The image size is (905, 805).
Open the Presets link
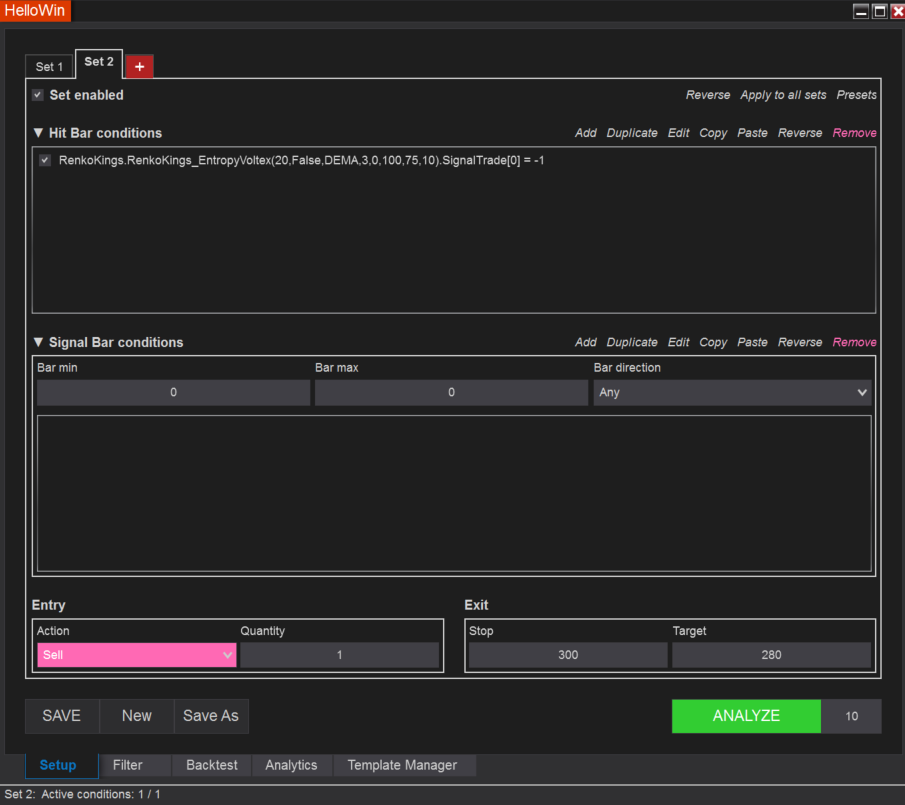pos(856,95)
